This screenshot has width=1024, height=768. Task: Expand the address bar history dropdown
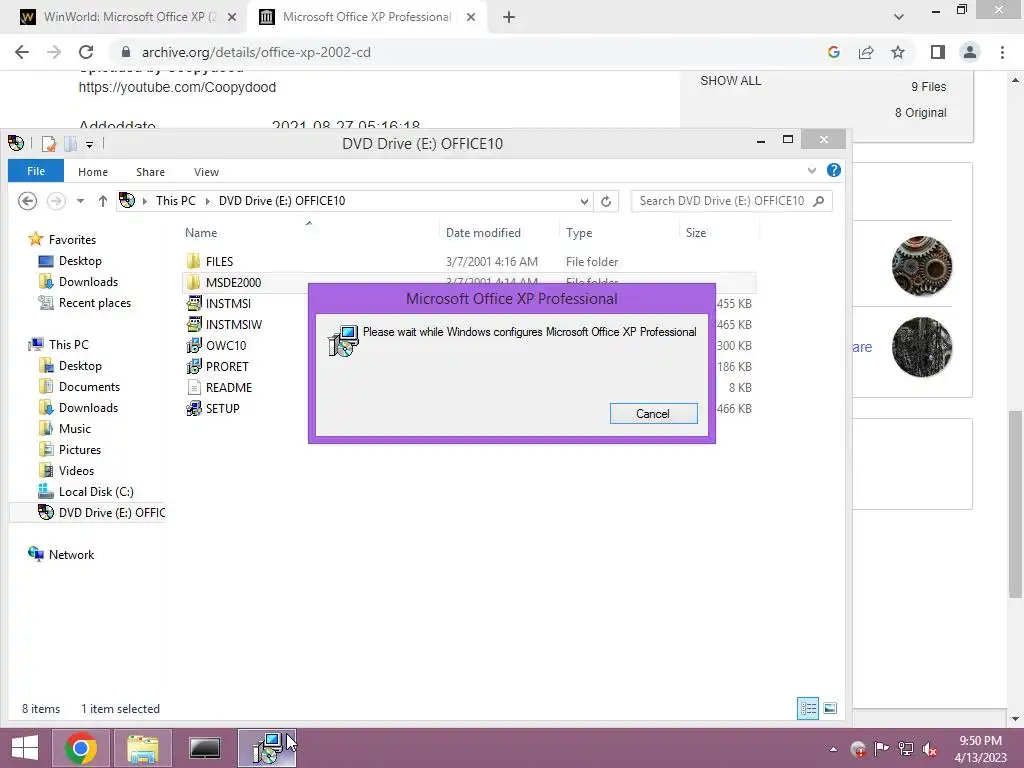click(584, 201)
